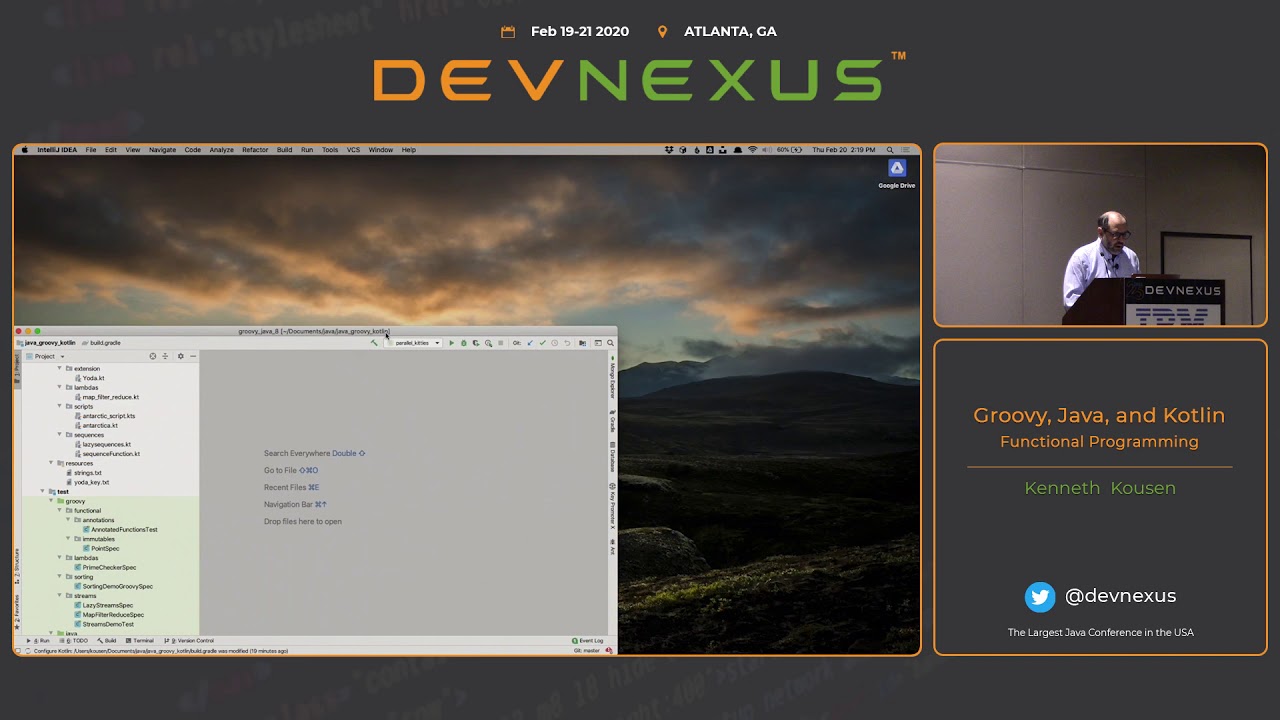The image size is (1280, 720).
Task: Open the VCS menu
Action: pos(353,150)
